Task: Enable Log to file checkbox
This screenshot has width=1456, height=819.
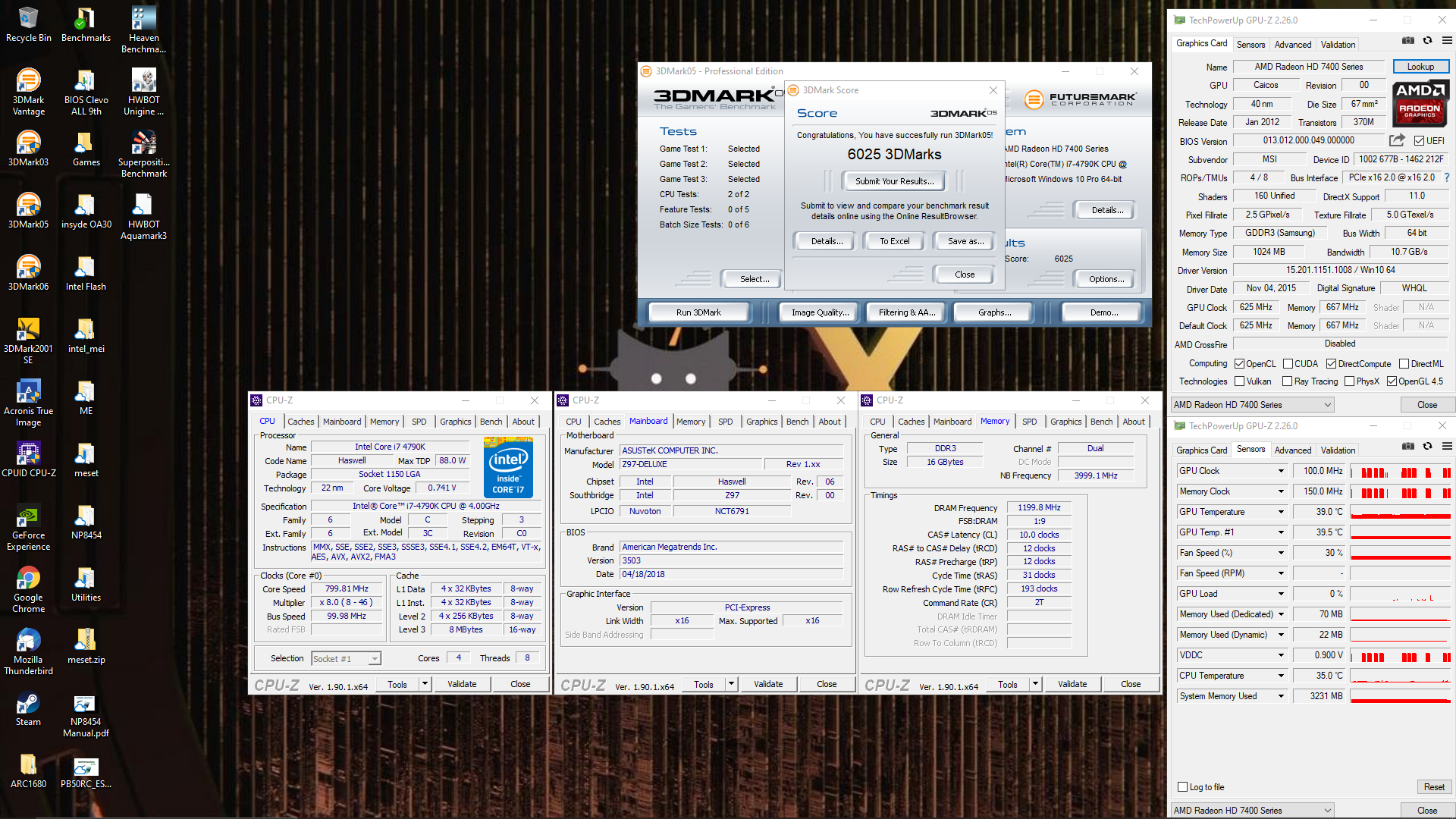Action: click(x=1182, y=787)
